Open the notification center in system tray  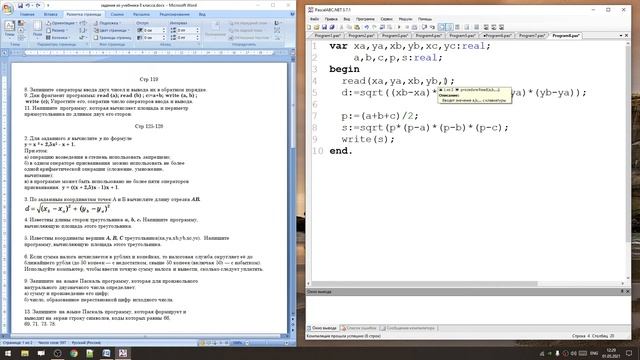coord(629,353)
